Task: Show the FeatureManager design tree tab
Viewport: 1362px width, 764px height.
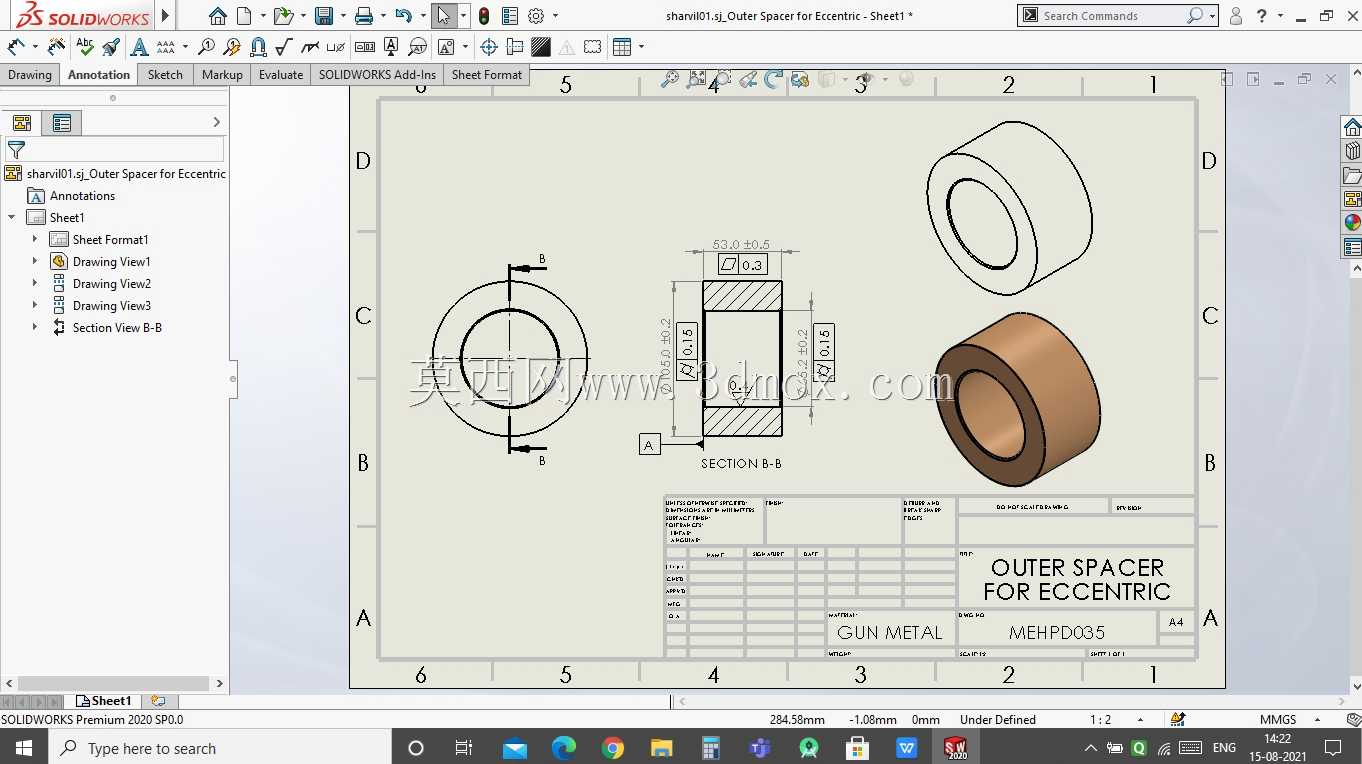Action: pos(22,123)
